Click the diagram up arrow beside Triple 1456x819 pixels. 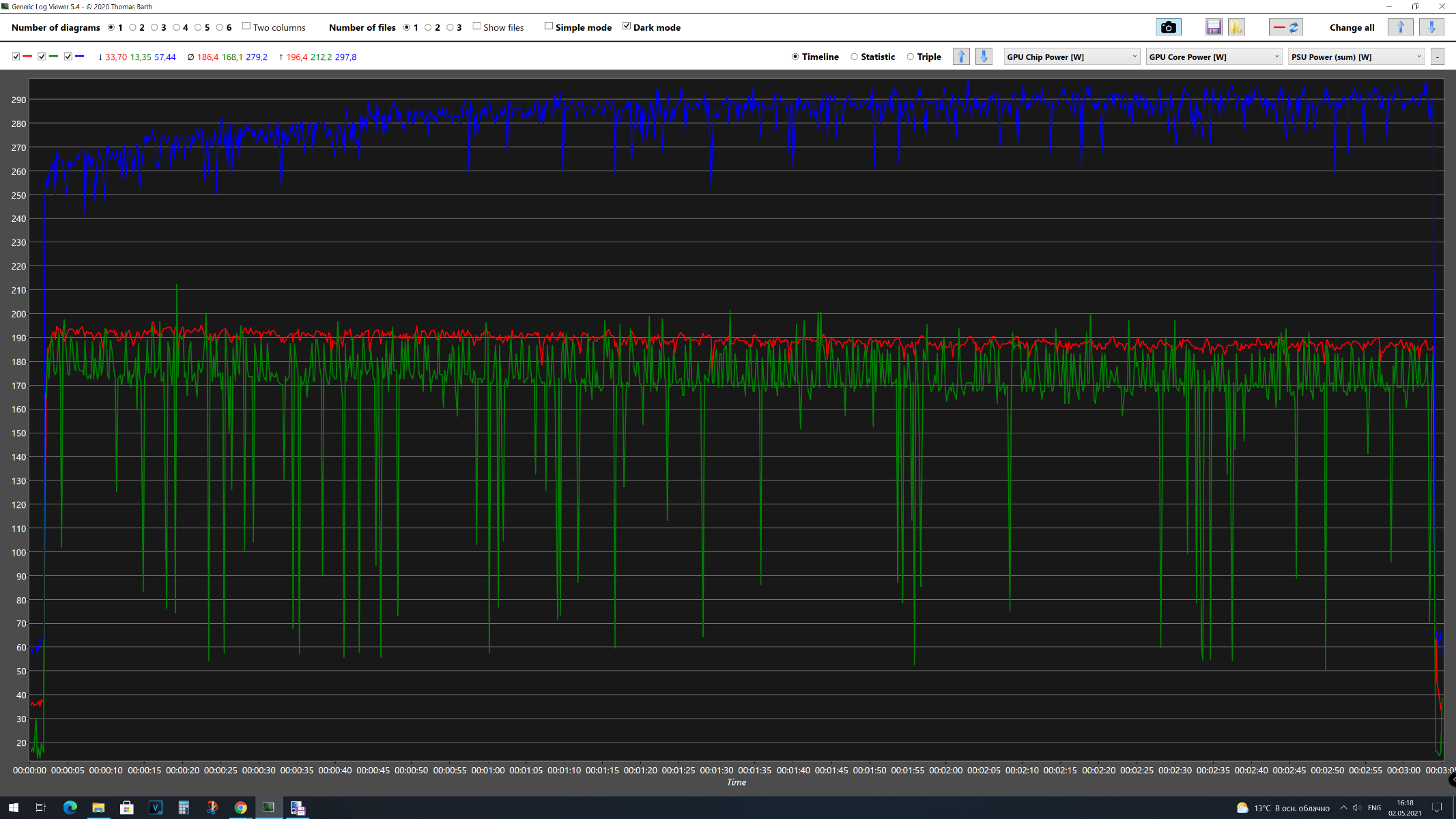(x=961, y=57)
